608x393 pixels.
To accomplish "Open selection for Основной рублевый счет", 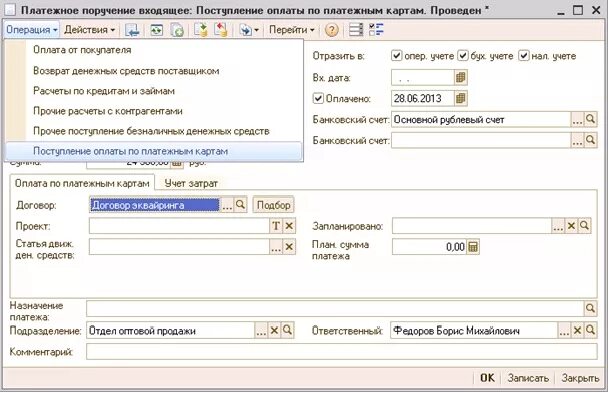I will tap(577, 120).
